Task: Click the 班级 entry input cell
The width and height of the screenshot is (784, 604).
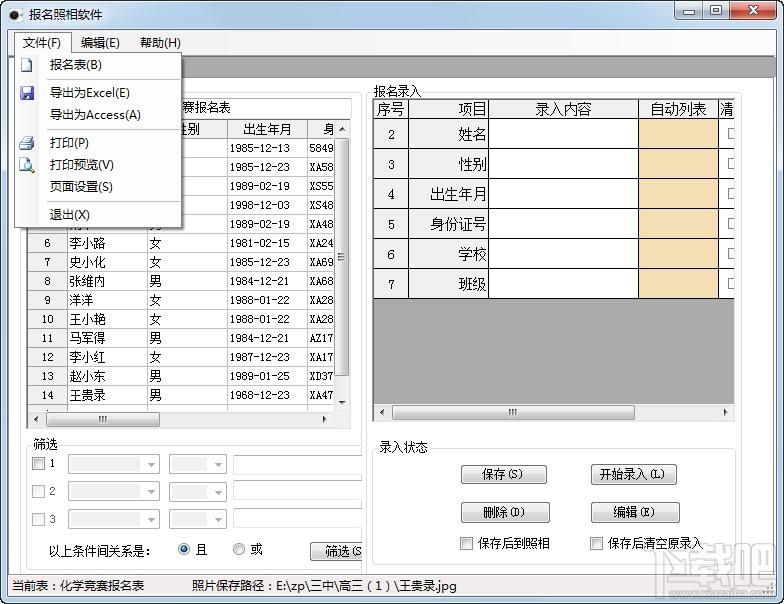Action: pyautogui.click(x=564, y=284)
